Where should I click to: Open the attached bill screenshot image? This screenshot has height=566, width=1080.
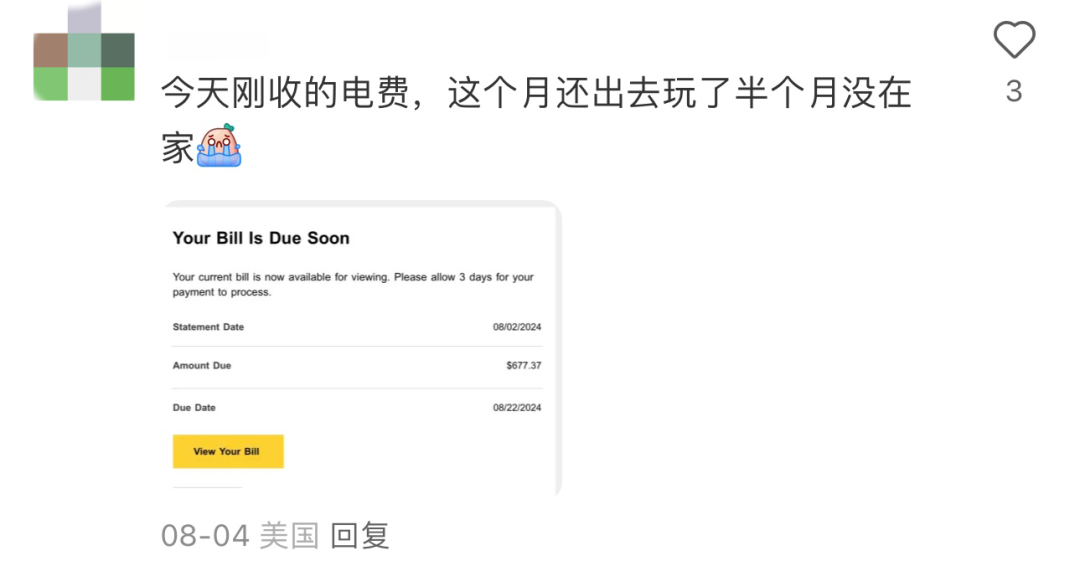click(x=362, y=348)
